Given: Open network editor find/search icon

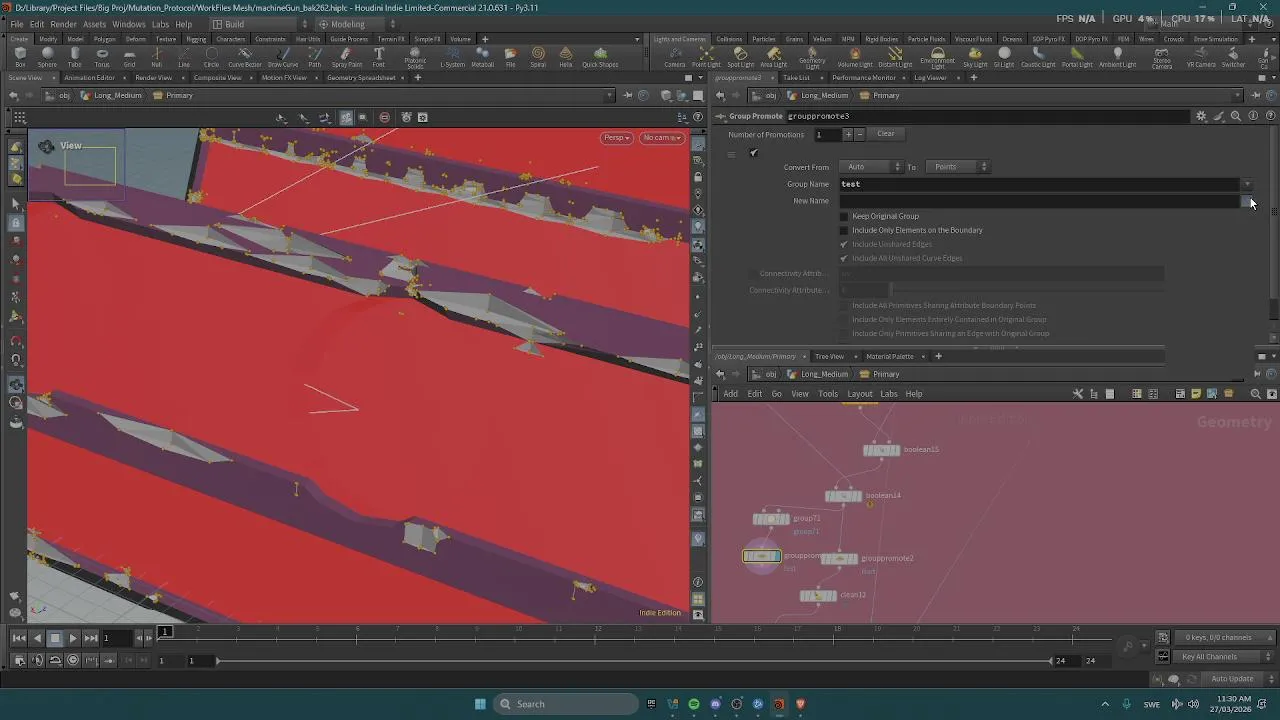Looking at the screenshot, I should (1256, 394).
